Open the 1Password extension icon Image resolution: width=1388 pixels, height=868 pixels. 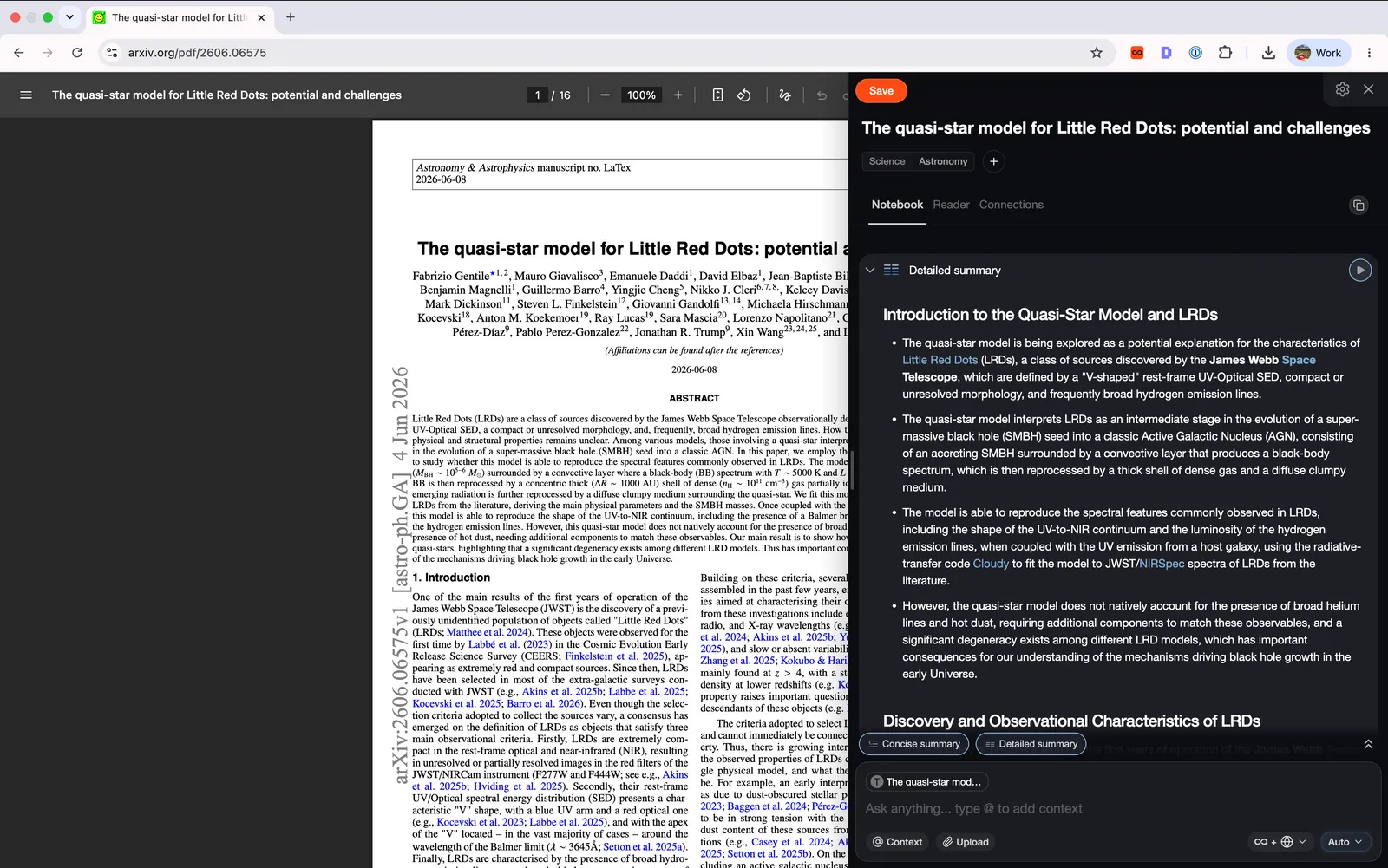pos(1195,53)
